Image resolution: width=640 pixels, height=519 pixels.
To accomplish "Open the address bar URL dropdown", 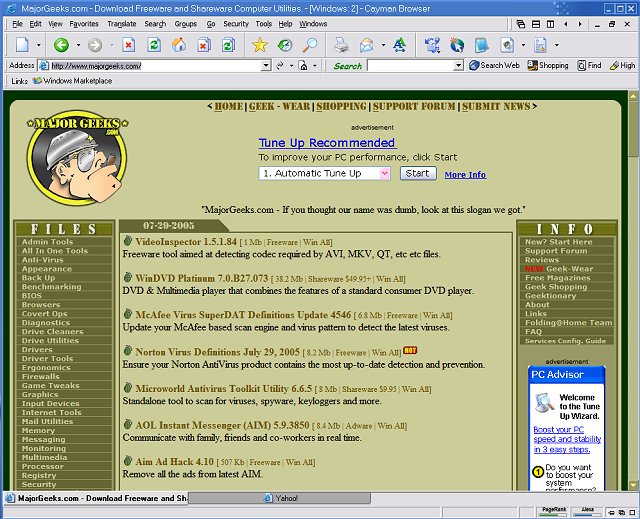I will pos(266,65).
